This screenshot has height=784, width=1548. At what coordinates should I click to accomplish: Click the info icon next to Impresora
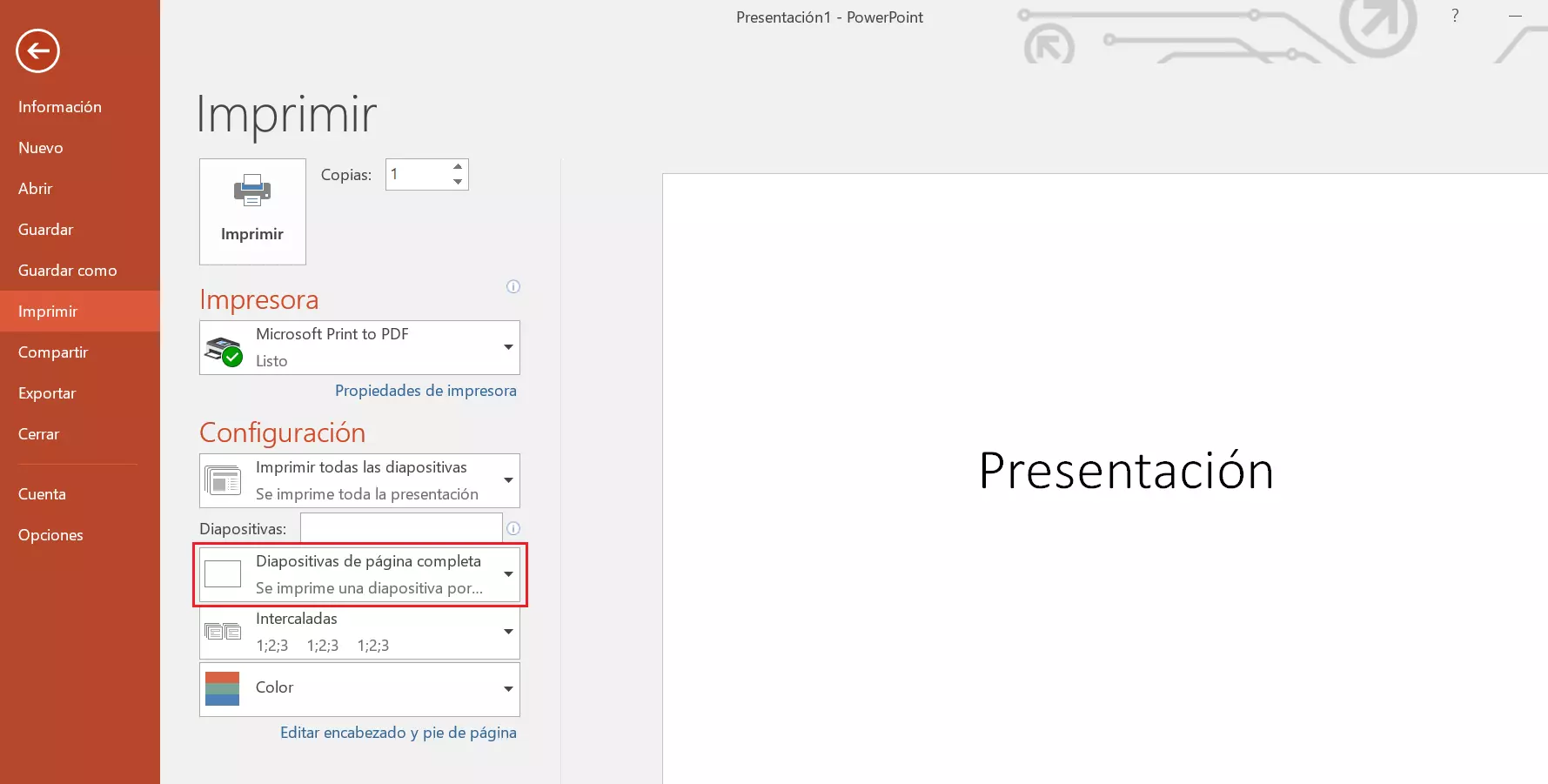click(x=513, y=286)
